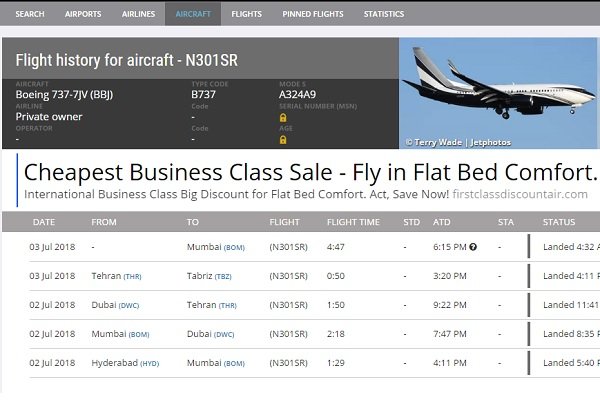This screenshot has height=400, width=600.
Task: Click the STATUS column header
Action: [x=559, y=222]
